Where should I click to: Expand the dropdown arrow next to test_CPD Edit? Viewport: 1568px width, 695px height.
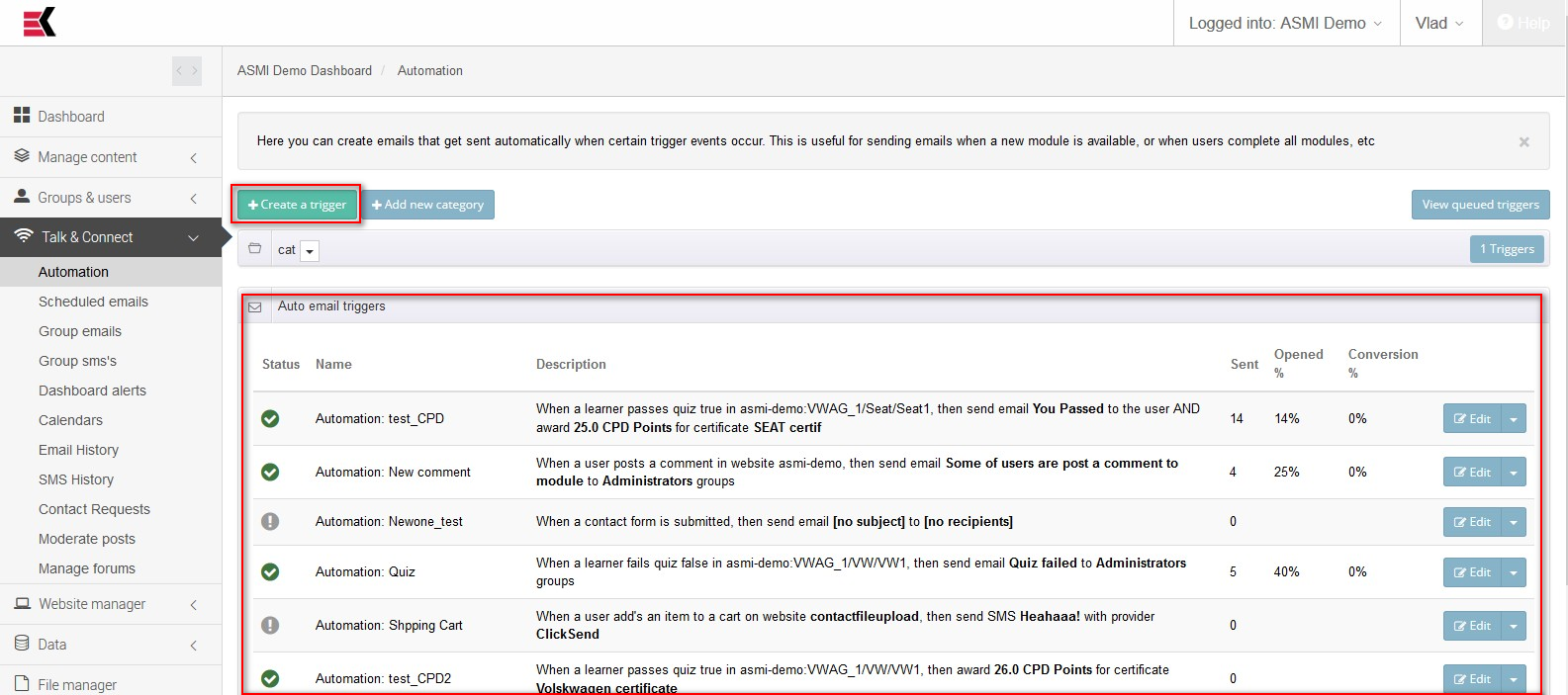tap(1514, 419)
